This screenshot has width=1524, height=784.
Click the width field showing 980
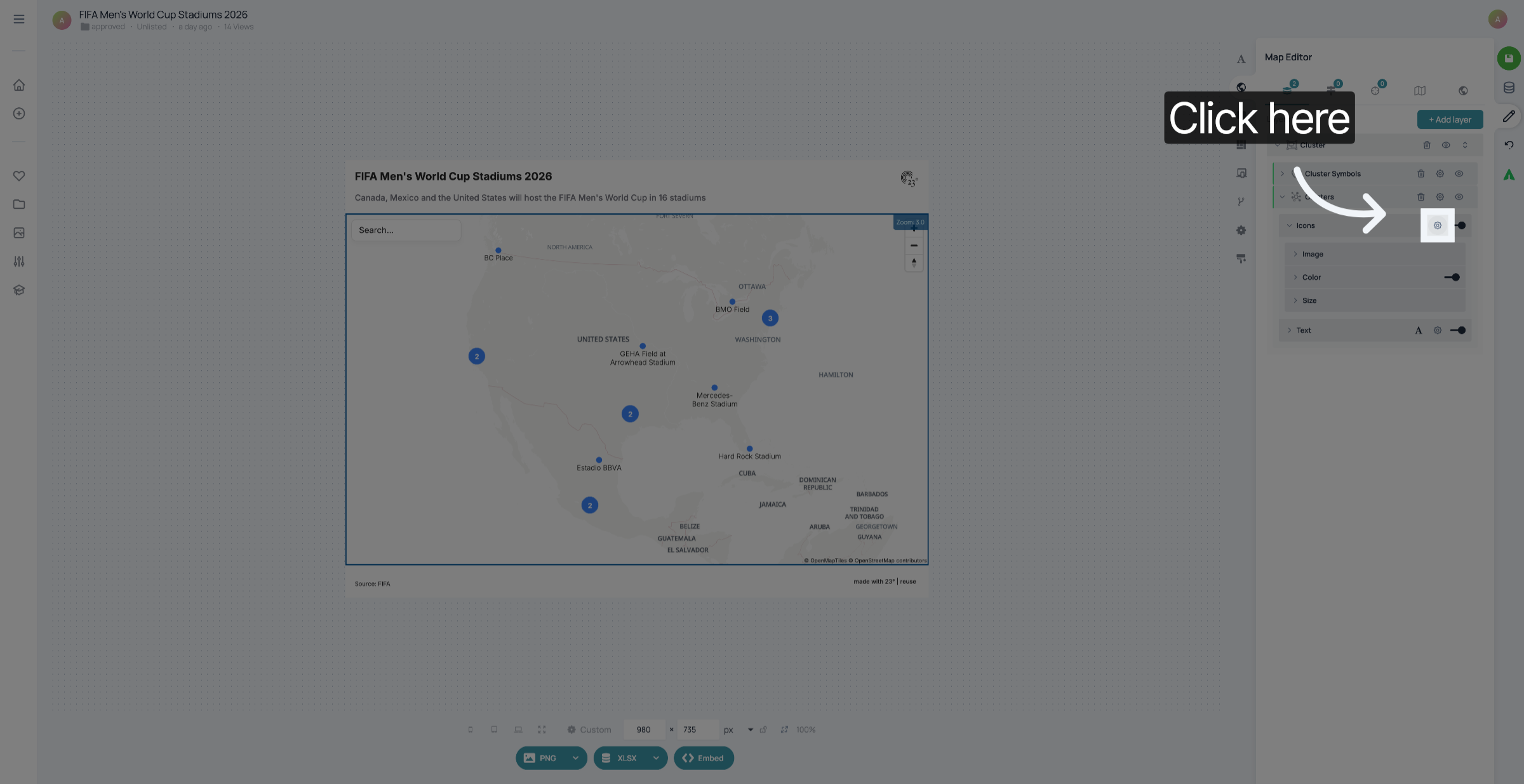[644, 730]
